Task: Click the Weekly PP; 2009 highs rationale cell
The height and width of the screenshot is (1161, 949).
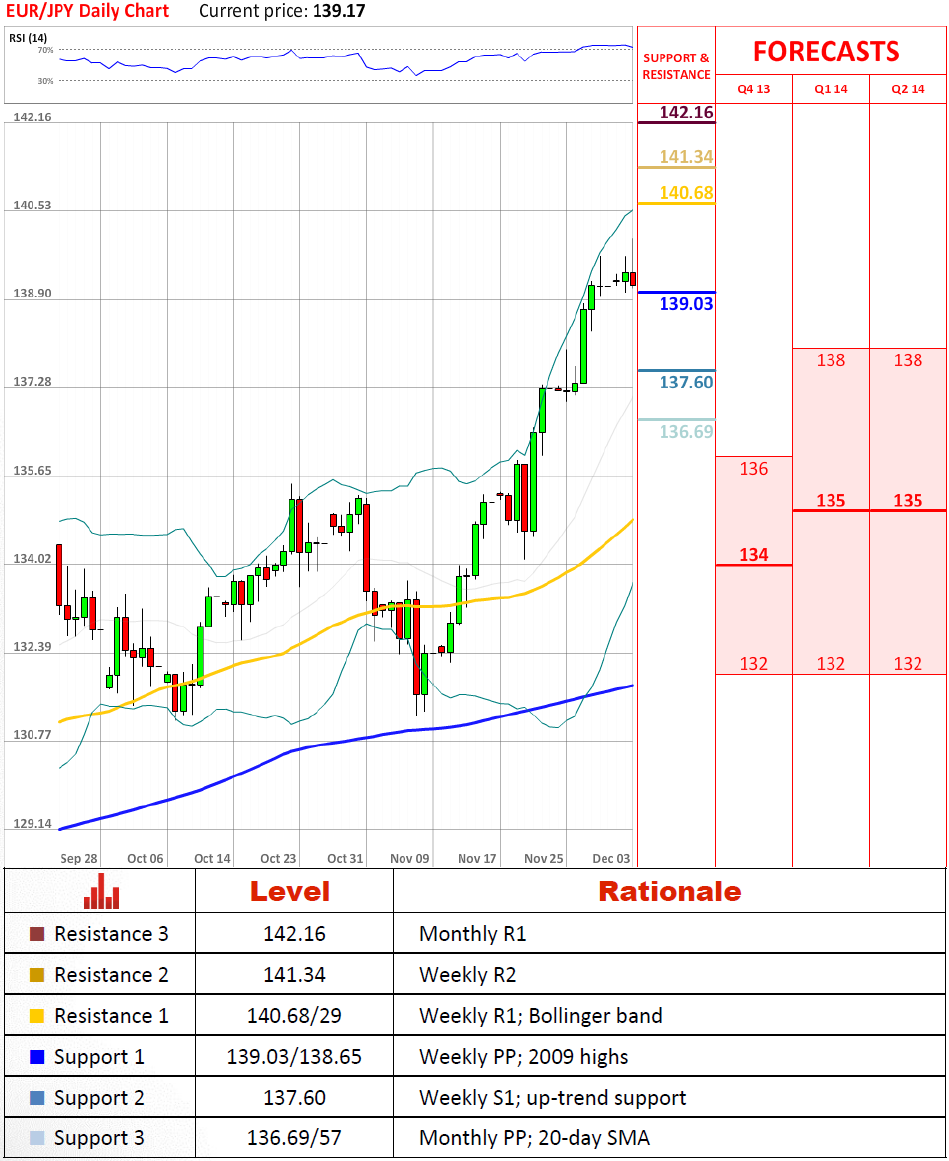Action: point(523,1057)
